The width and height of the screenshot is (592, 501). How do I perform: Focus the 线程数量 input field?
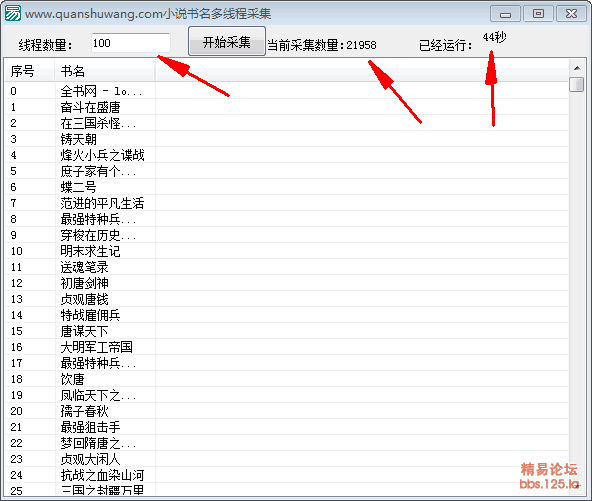coord(131,43)
